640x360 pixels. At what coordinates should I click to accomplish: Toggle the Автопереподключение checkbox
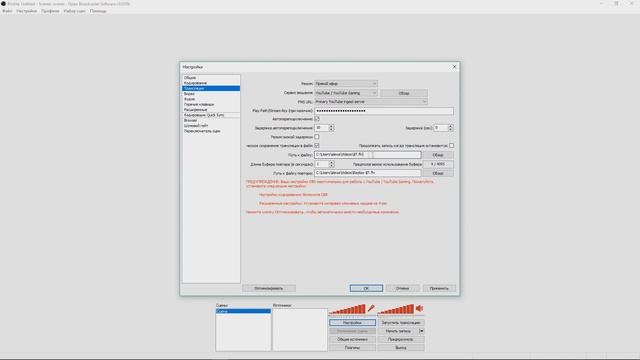click(x=317, y=119)
